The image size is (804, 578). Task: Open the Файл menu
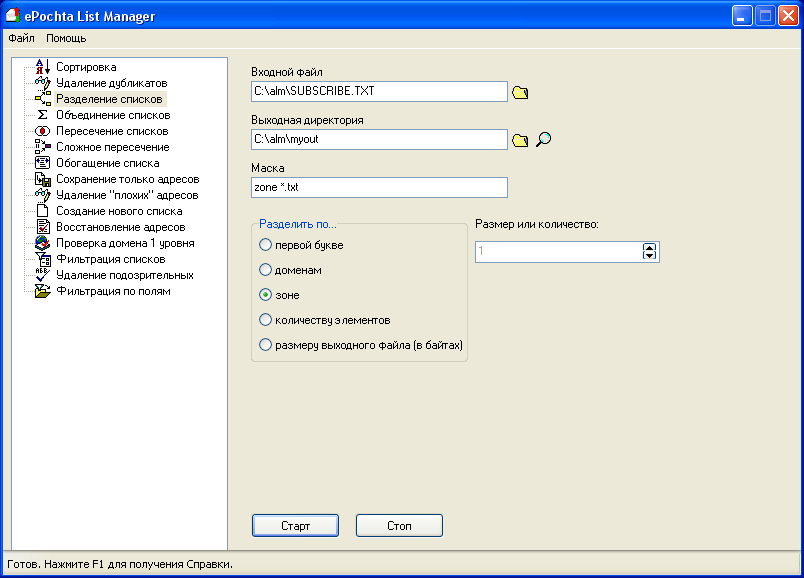(21, 38)
